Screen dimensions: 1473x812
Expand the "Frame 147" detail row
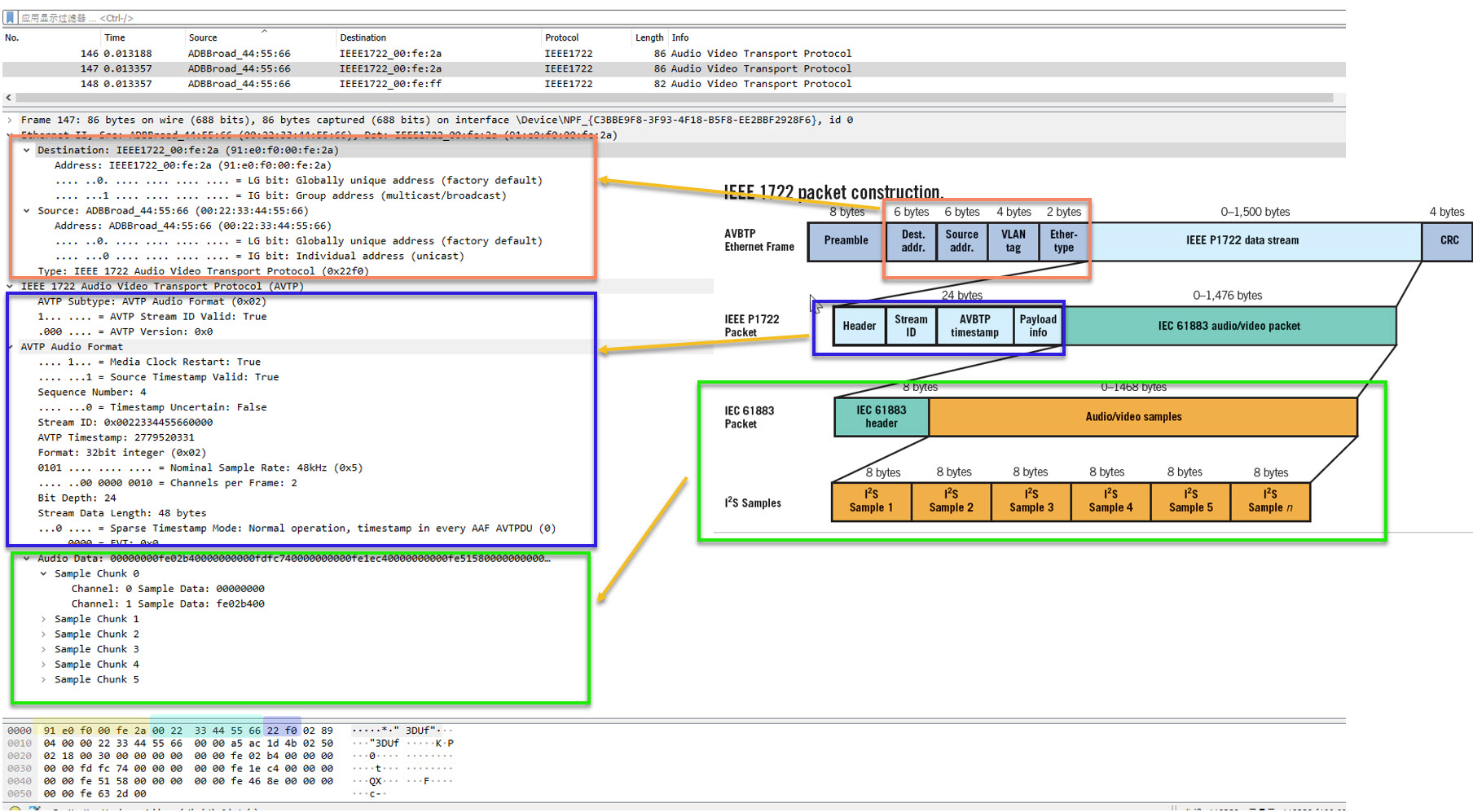click(x=8, y=120)
